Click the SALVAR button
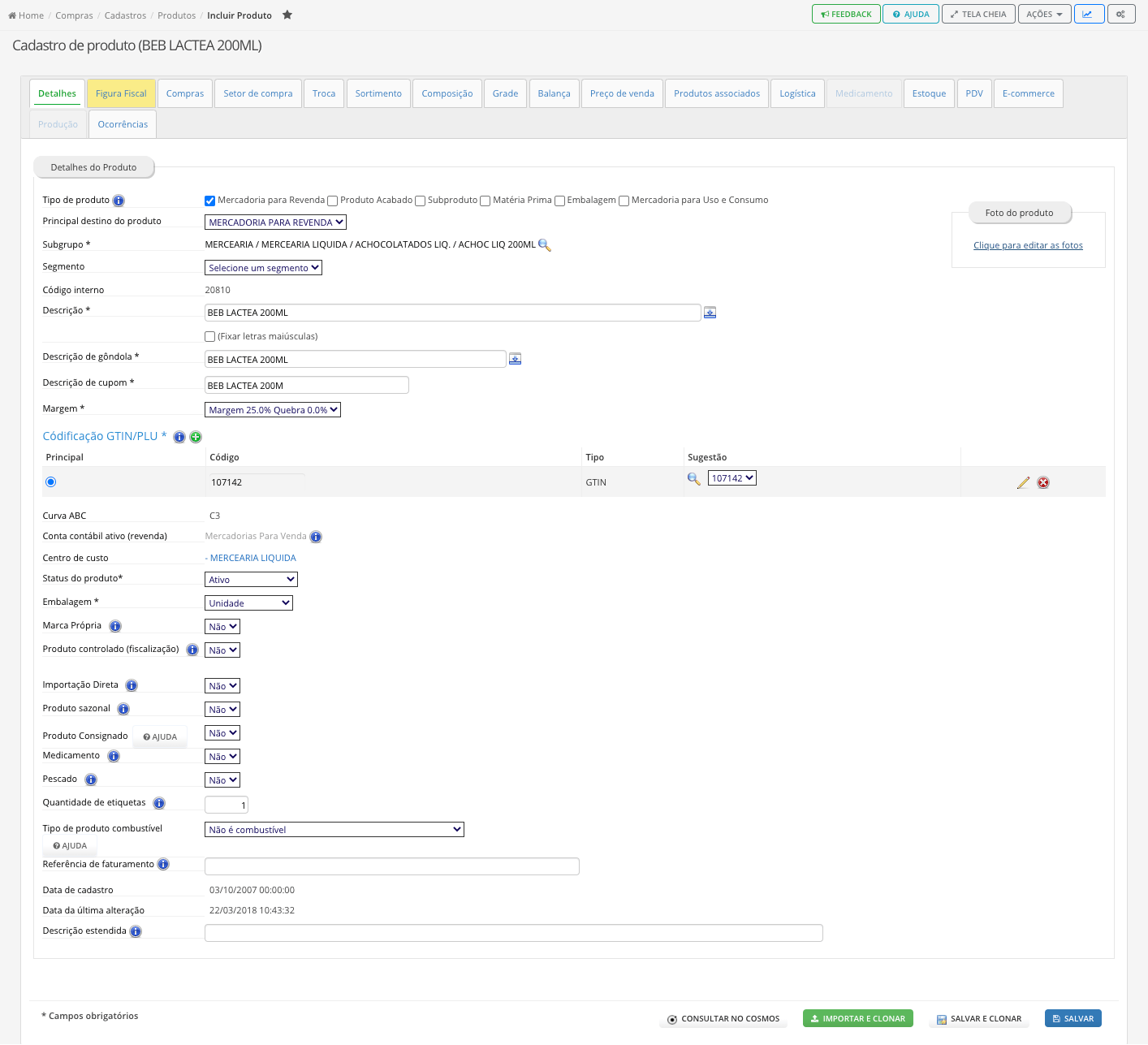This screenshot has width=1148, height=1045. click(1073, 1018)
